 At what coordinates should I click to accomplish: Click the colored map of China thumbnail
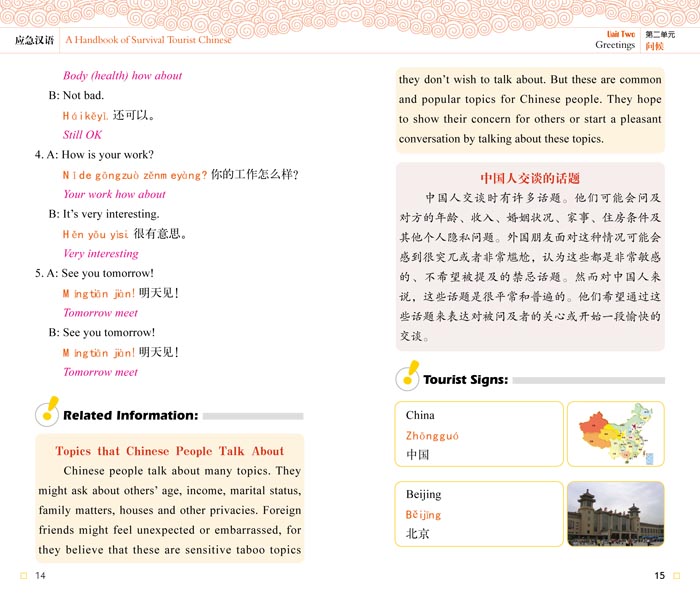(x=616, y=434)
